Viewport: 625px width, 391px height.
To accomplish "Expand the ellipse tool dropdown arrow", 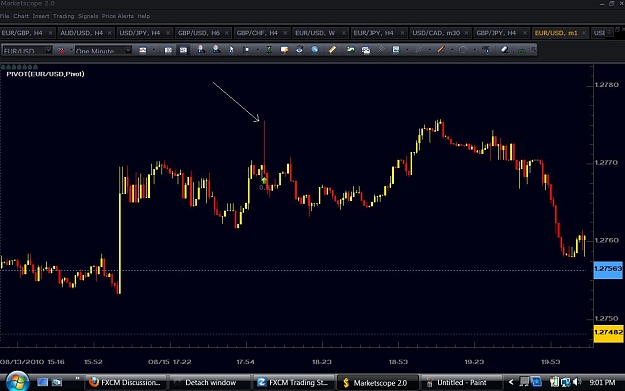I will click(475, 49).
